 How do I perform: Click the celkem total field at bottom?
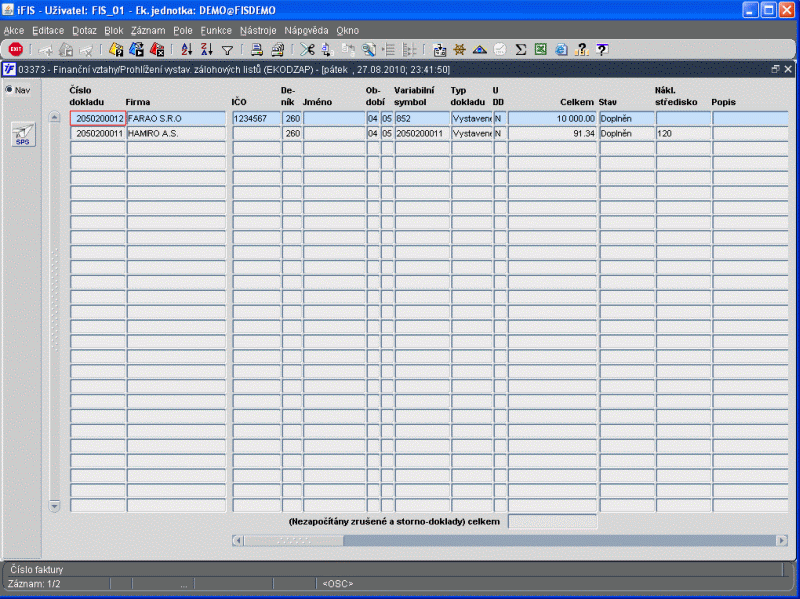[x=552, y=521]
